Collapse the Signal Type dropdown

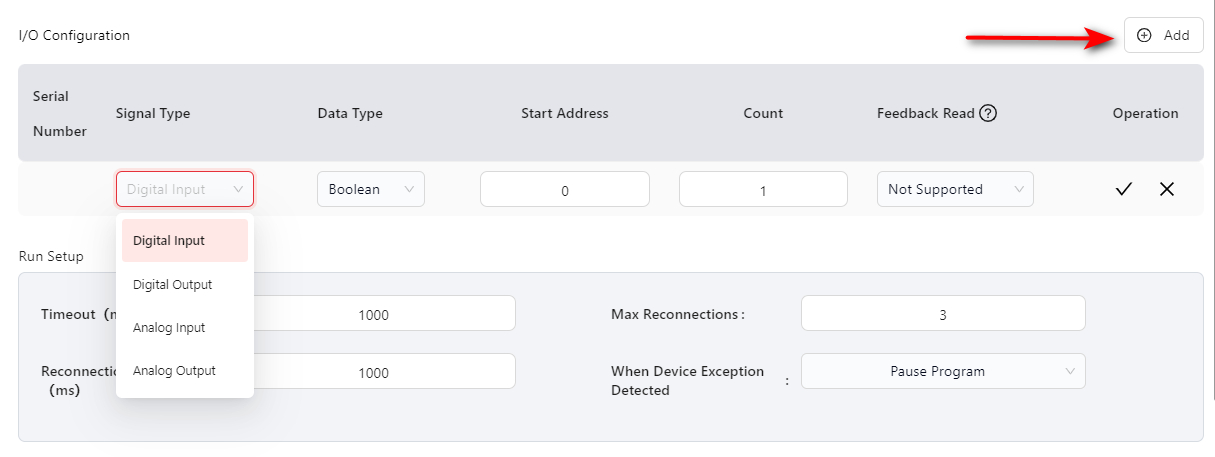[185, 189]
